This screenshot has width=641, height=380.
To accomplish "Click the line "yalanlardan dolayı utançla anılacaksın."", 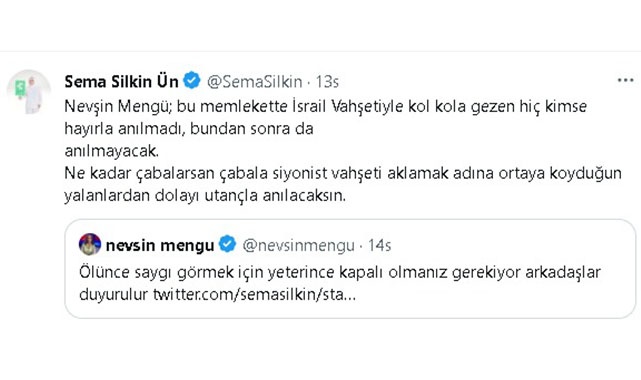I will click(205, 195).
